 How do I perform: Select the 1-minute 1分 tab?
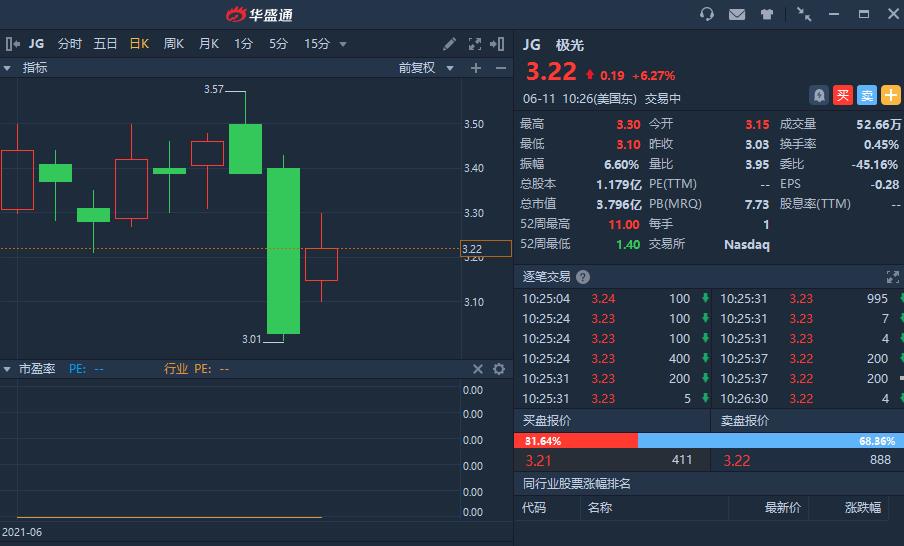(243, 44)
